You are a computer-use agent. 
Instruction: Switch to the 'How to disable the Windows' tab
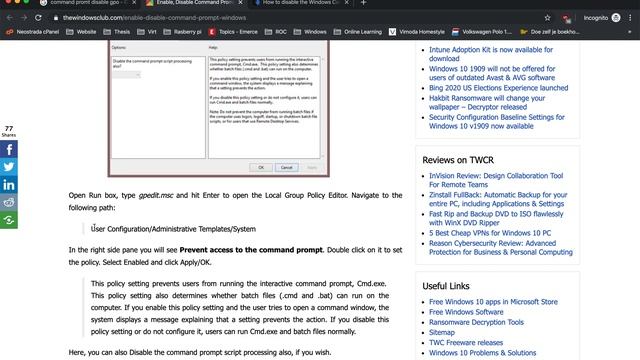click(301, 3)
